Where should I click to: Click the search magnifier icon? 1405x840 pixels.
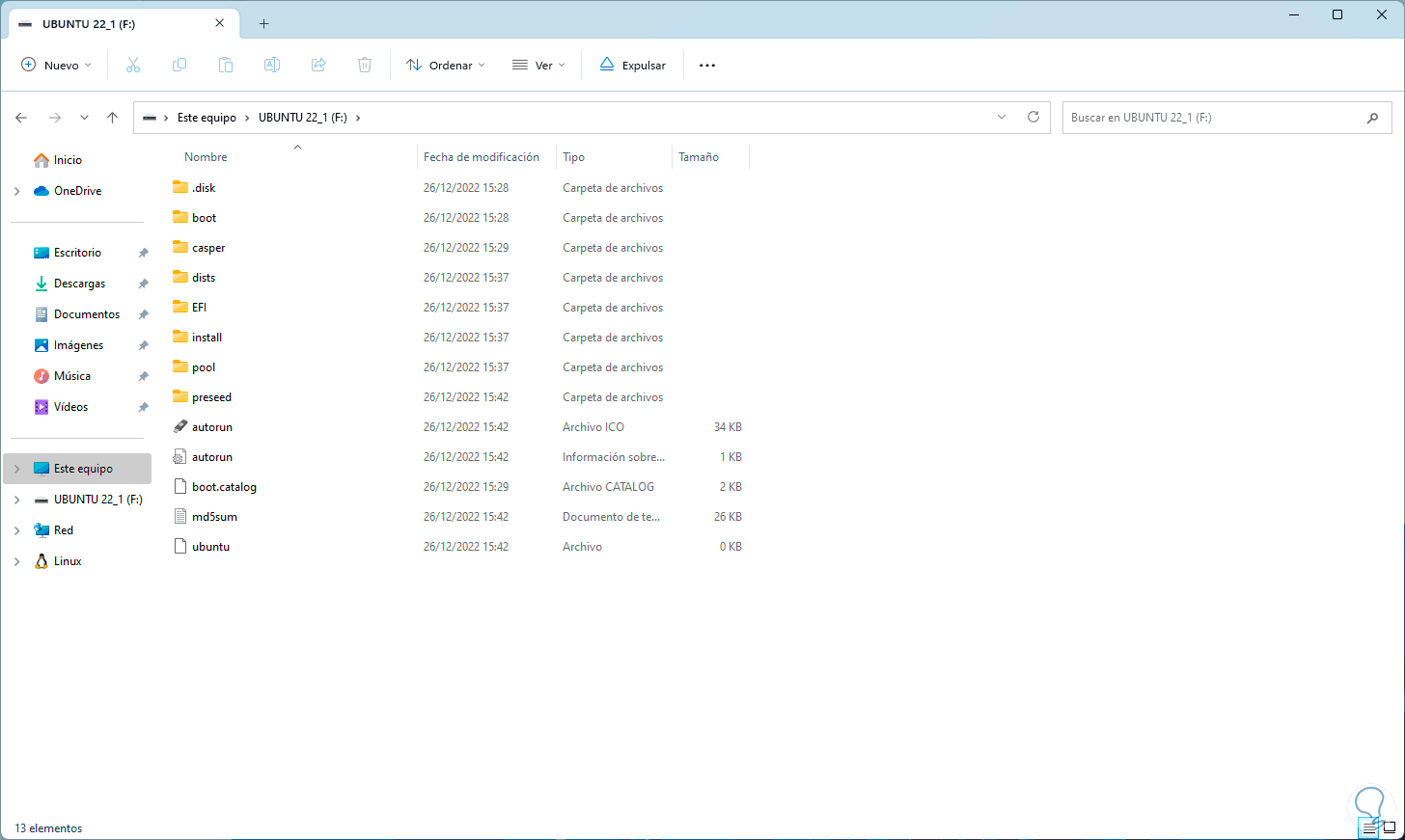coord(1372,118)
